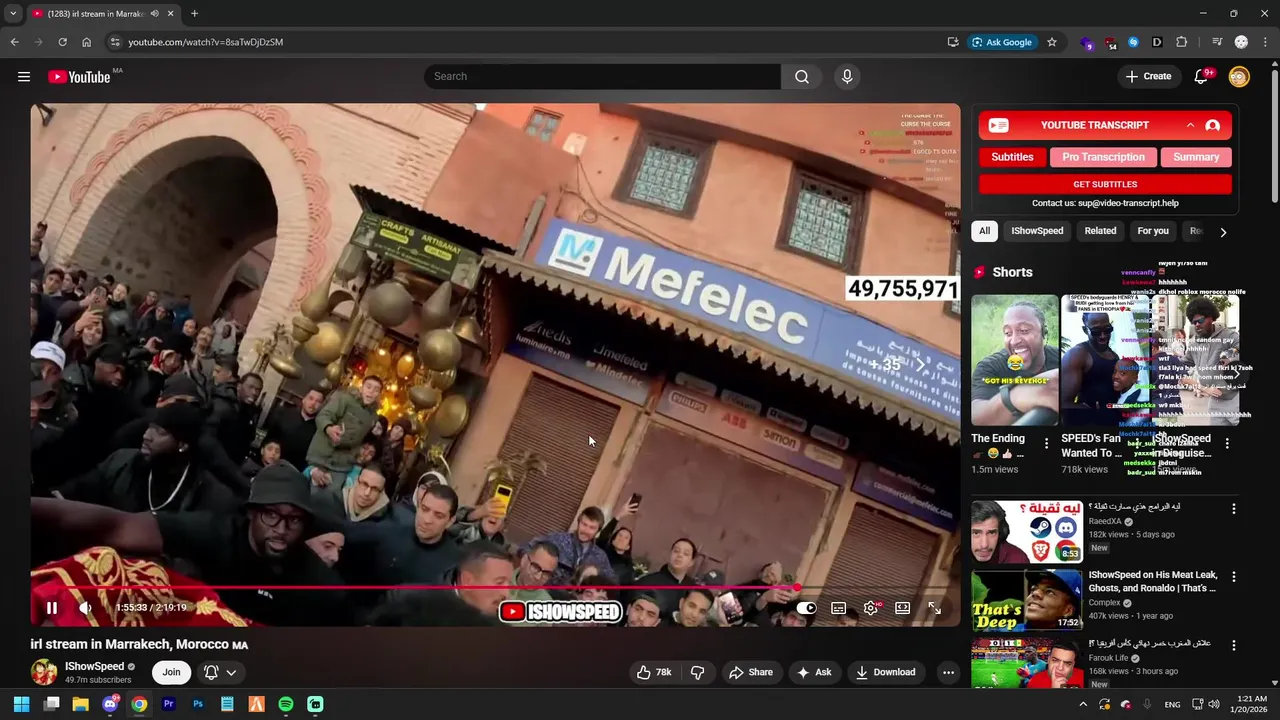The width and height of the screenshot is (1280, 720).
Task: Show more filter chips with the right arrow
Action: [1223, 232]
